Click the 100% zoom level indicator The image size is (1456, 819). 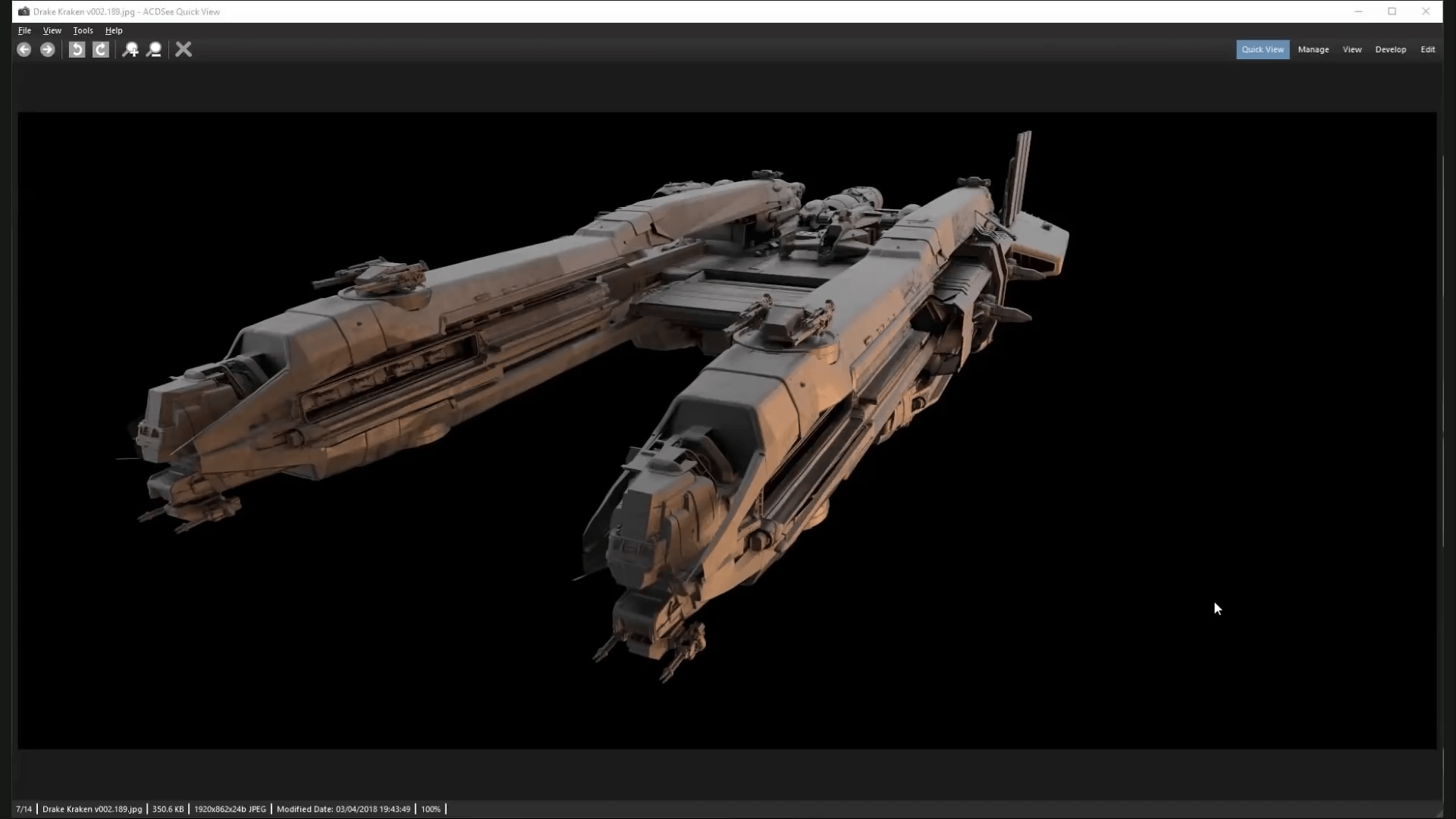tap(431, 809)
